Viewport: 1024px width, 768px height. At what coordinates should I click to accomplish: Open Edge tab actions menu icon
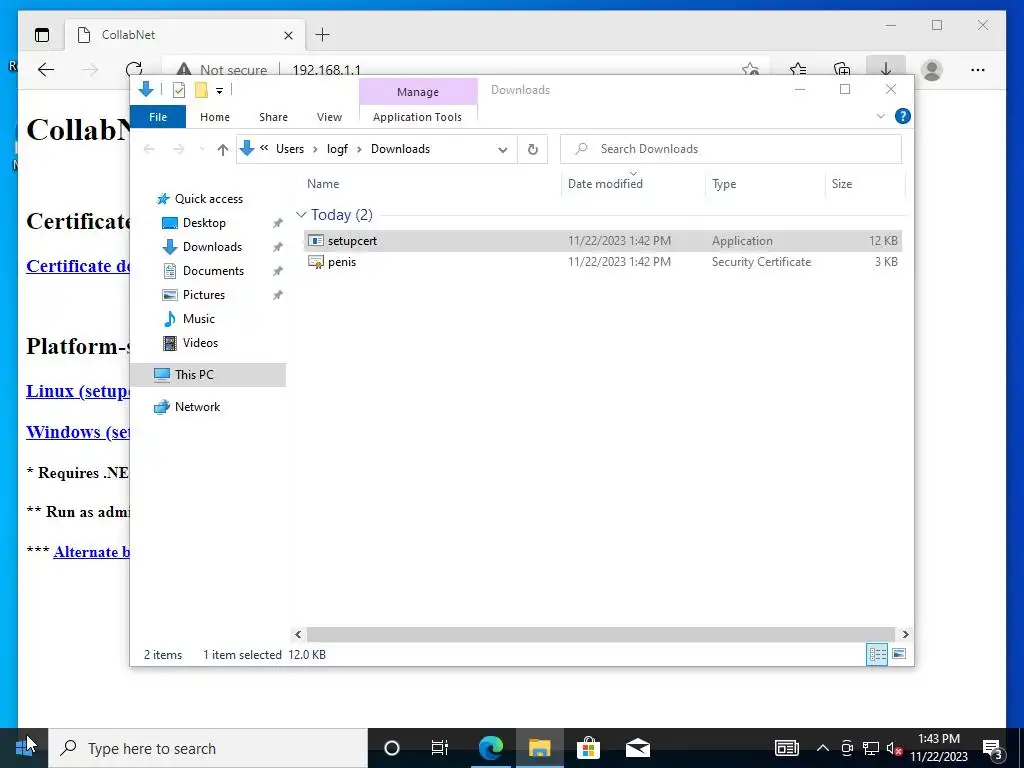point(42,35)
